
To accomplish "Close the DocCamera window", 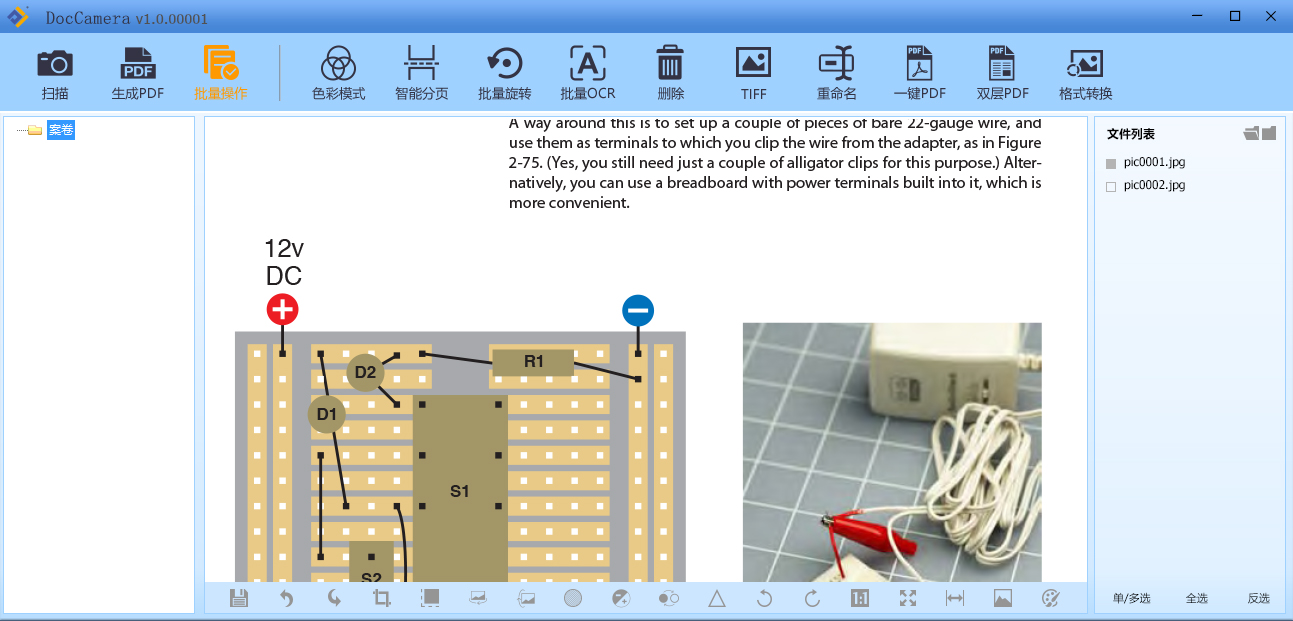I will [x=1270, y=15].
